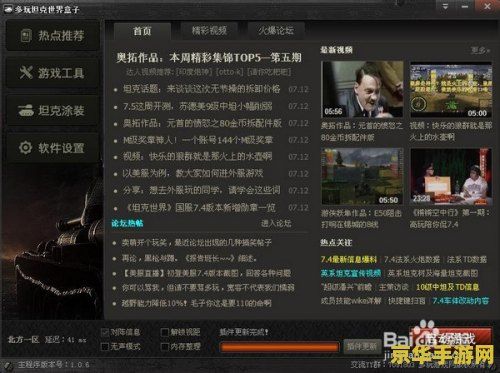Open news item 视频：快乐的狼群就是那火上的水壶啊

click(x=197, y=157)
